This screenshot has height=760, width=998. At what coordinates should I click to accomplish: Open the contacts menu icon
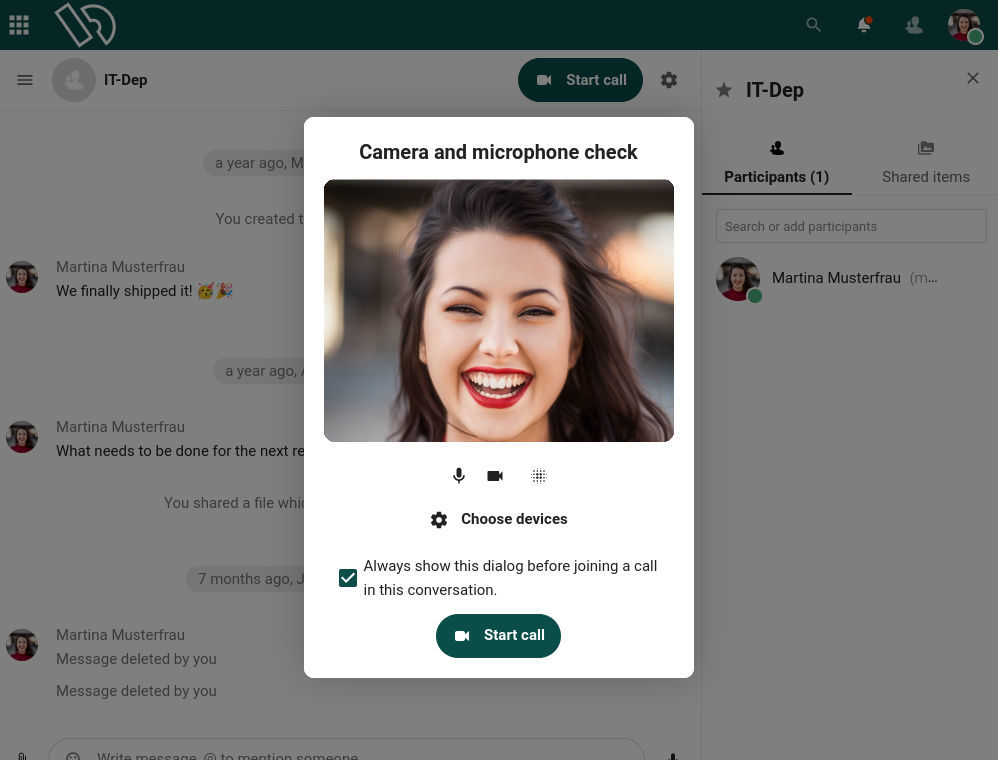[914, 25]
